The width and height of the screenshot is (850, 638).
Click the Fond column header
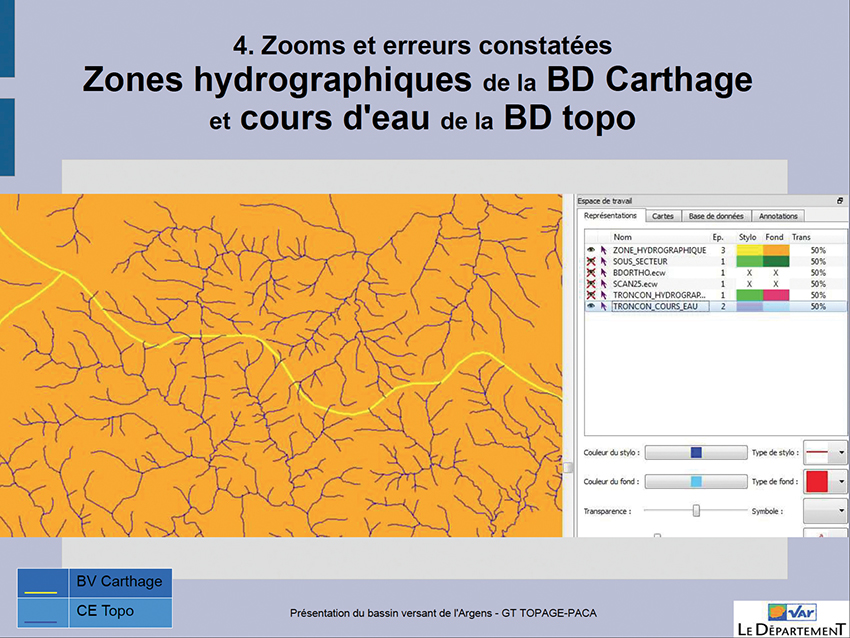pos(775,237)
